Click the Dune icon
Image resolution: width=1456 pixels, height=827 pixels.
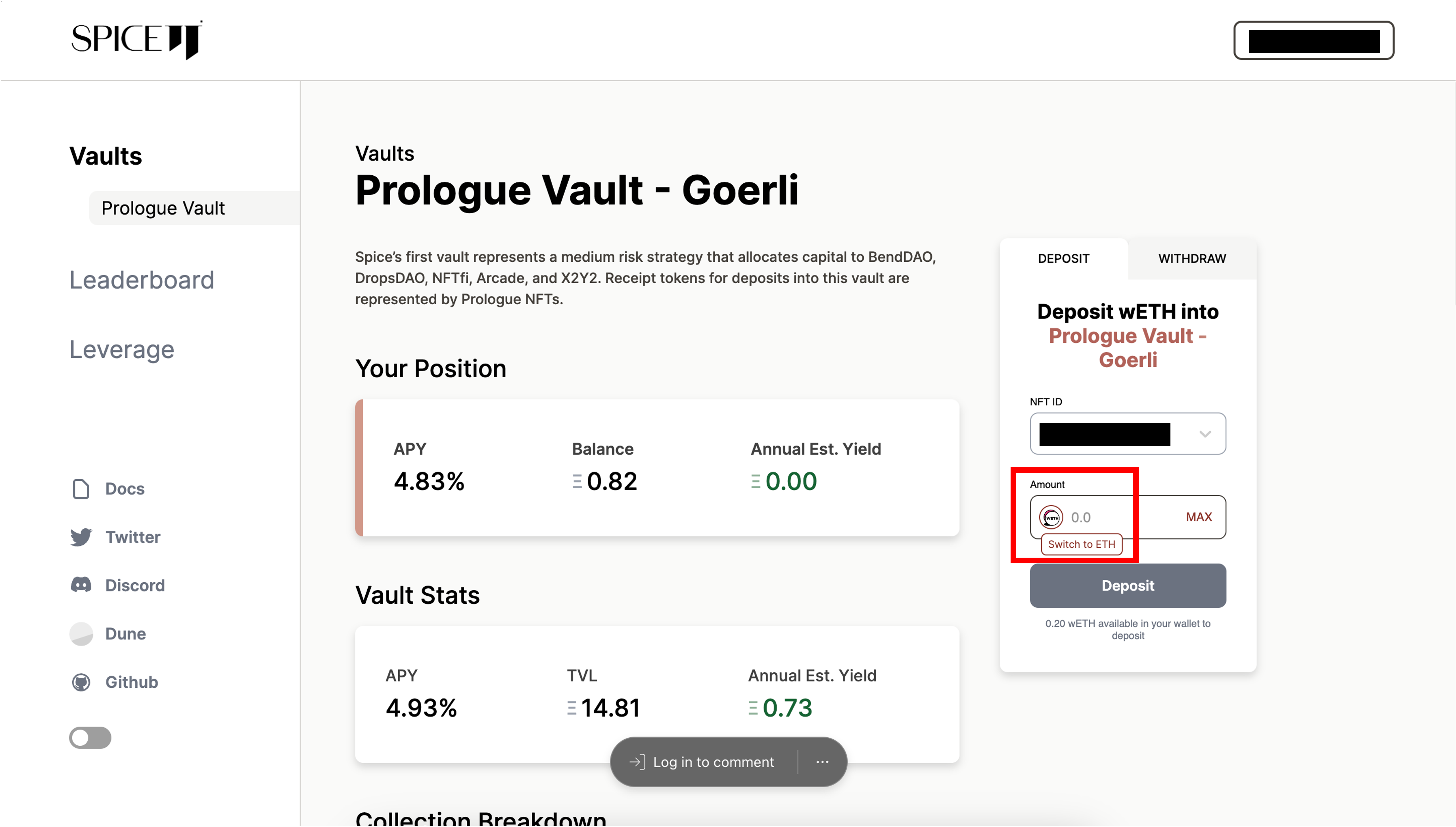(81, 634)
